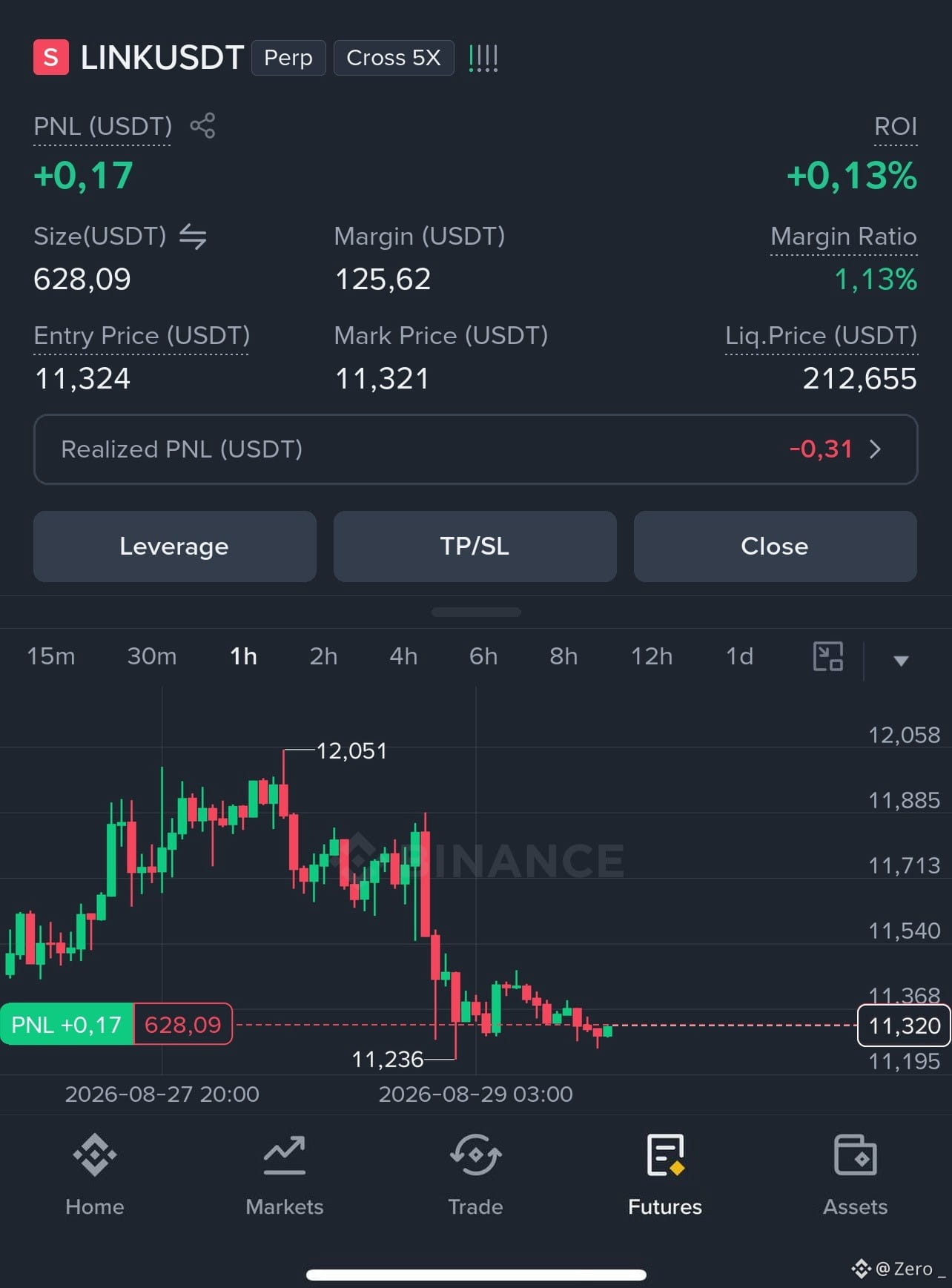Switch chart to 8h interval
Screen dimensions: 952x1288
563,656
